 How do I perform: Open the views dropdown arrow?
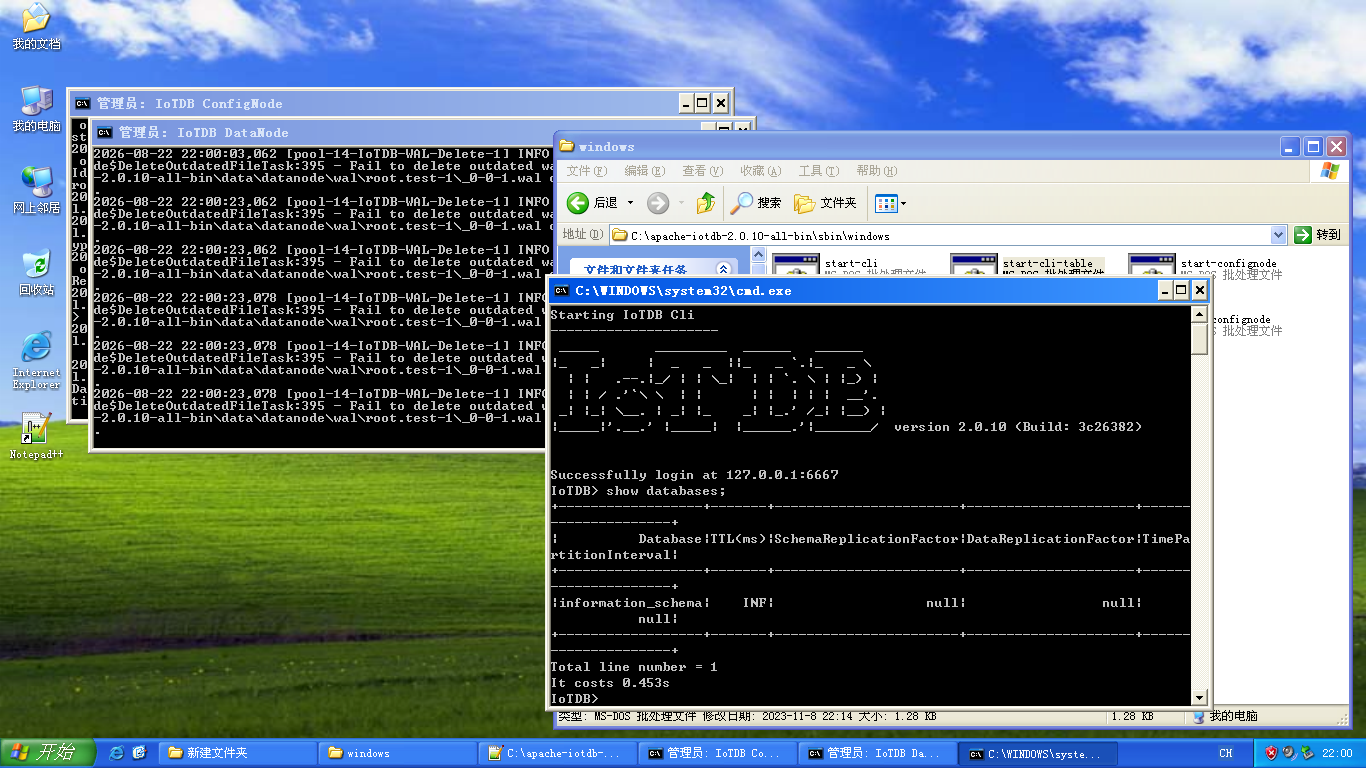click(903, 203)
